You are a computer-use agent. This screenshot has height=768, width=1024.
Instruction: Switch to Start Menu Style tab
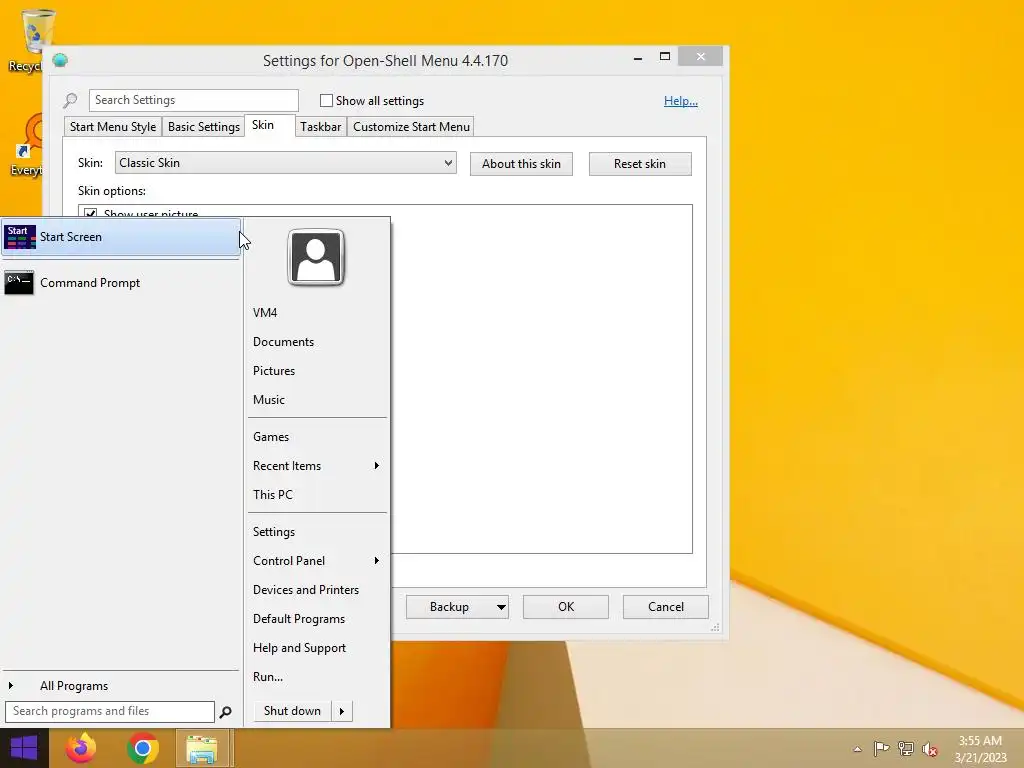(x=113, y=127)
